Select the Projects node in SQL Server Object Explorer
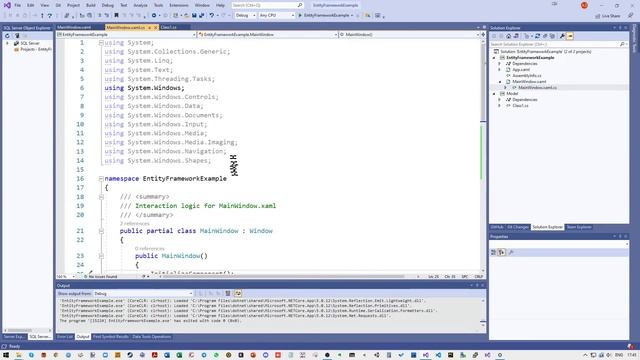The width and height of the screenshot is (640, 360). click(36, 49)
